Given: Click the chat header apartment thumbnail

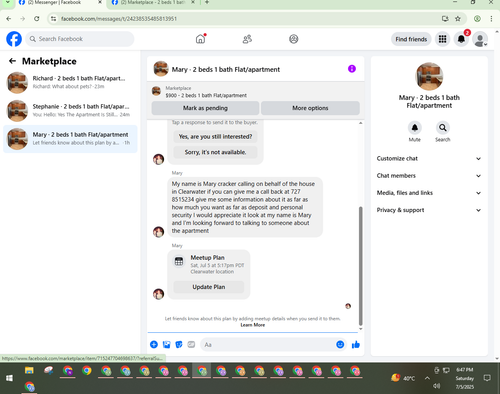Looking at the screenshot, I should coord(161,69).
